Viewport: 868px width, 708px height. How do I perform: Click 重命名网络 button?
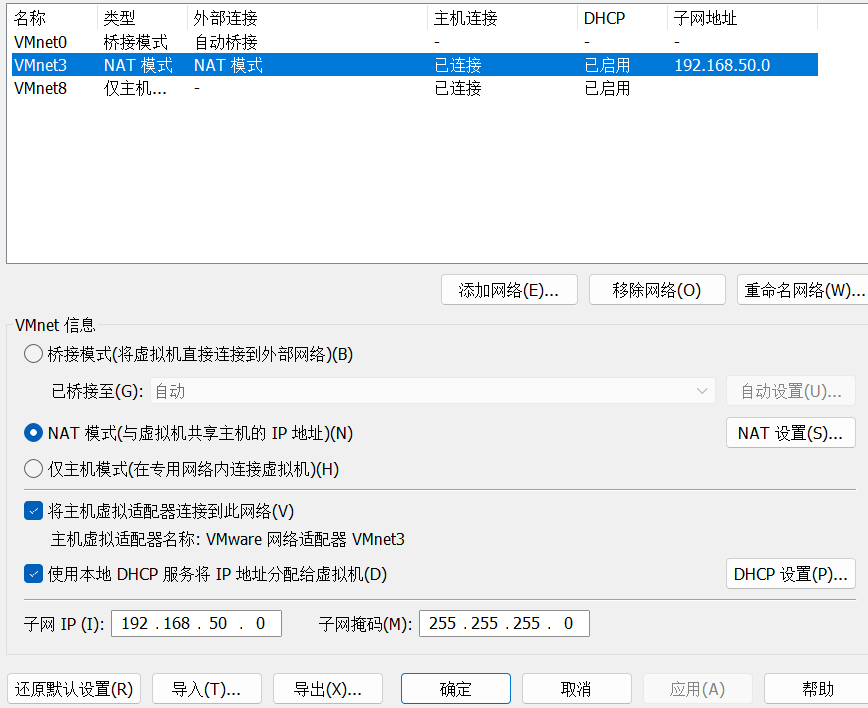tap(802, 290)
